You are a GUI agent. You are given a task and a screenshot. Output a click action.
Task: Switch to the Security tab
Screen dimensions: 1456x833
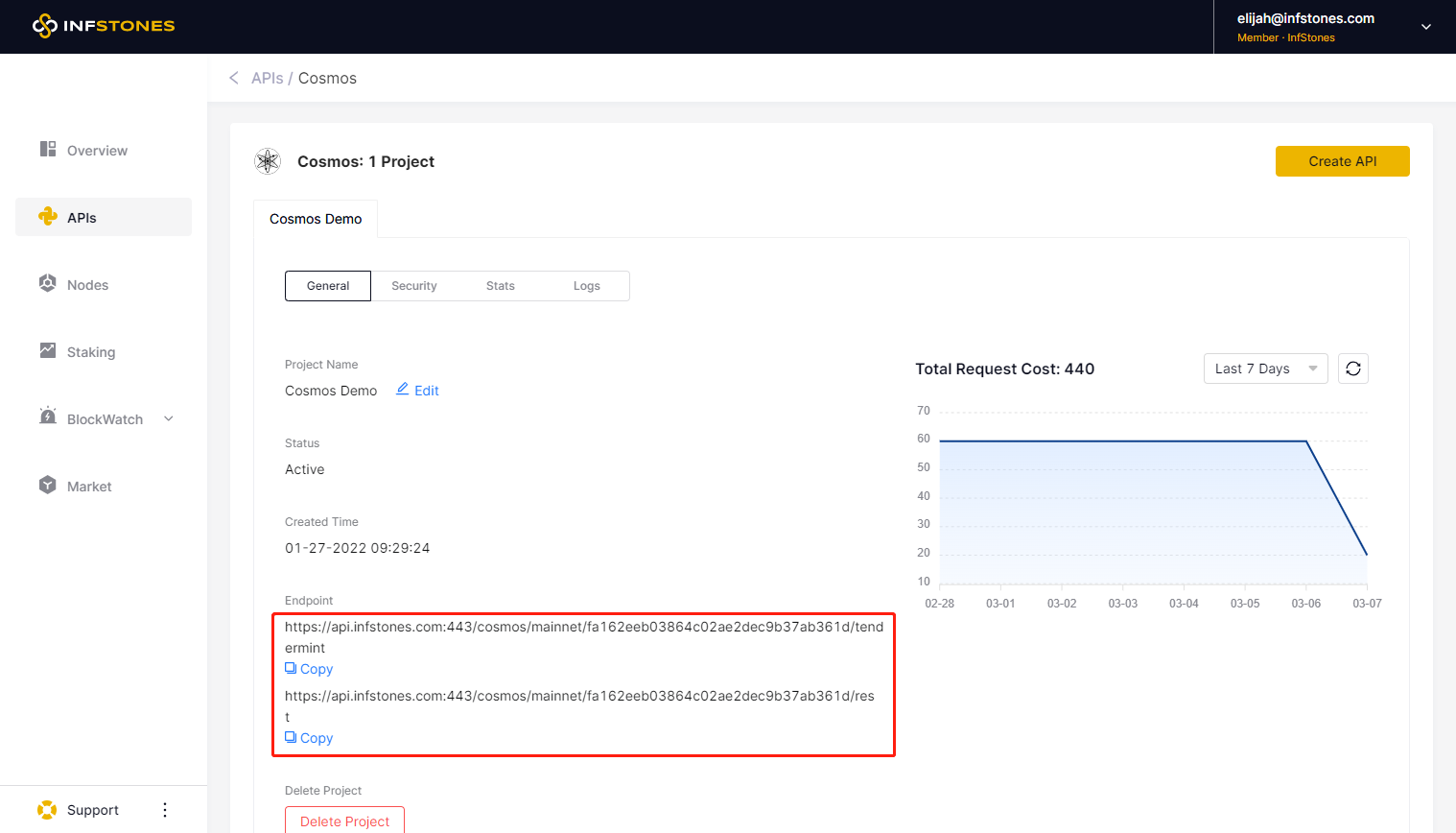(x=414, y=286)
